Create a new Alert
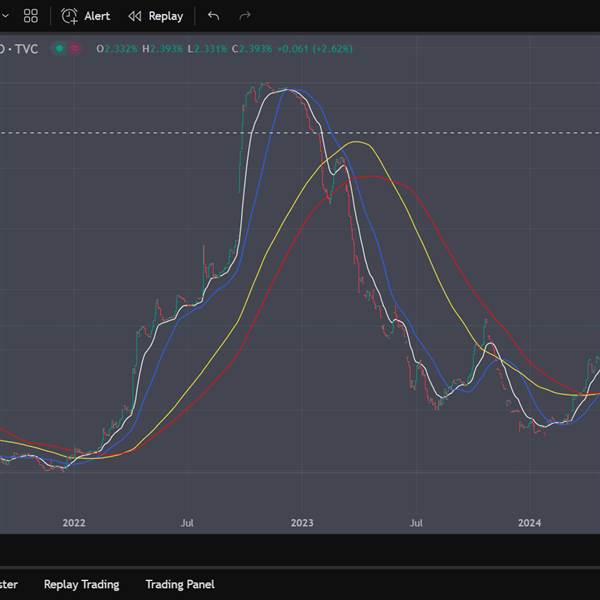This screenshot has height=600, width=600. [85, 16]
